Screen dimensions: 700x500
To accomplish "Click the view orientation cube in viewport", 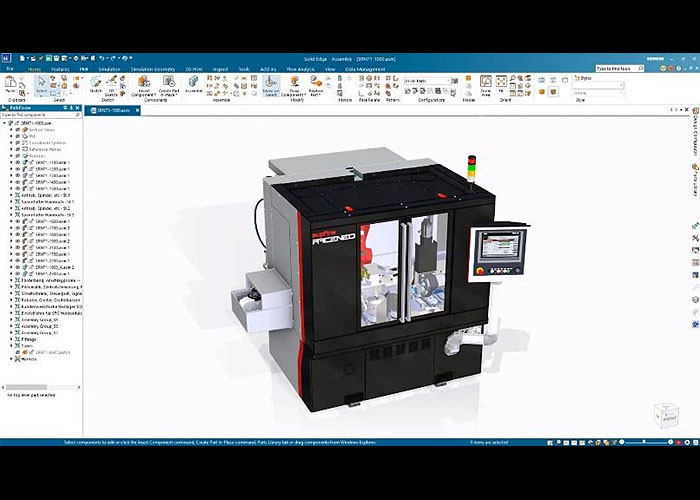I will pos(667,415).
